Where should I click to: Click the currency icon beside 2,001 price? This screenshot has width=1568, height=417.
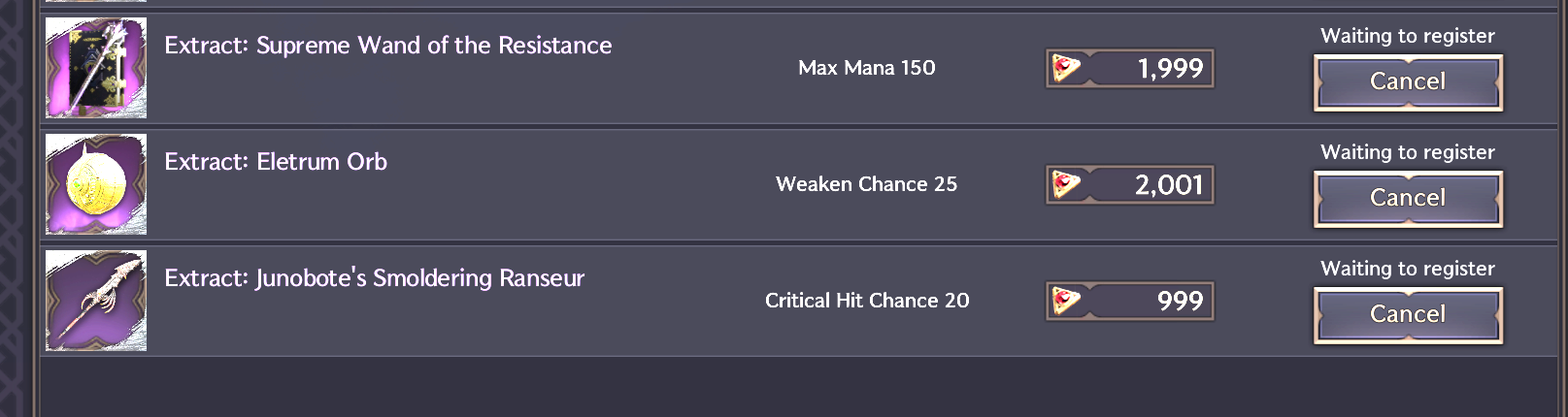(1067, 185)
